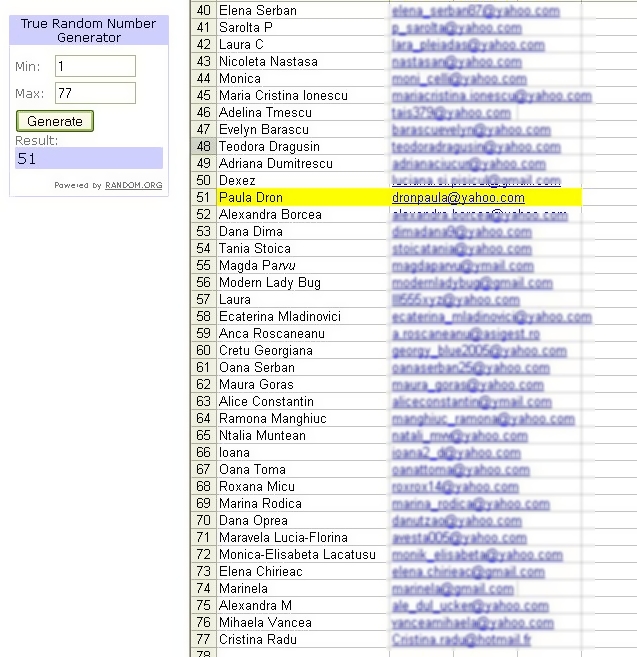Click the cell Ecaterina Mladinovici
This screenshot has width=637, height=657.
[303, 316]
